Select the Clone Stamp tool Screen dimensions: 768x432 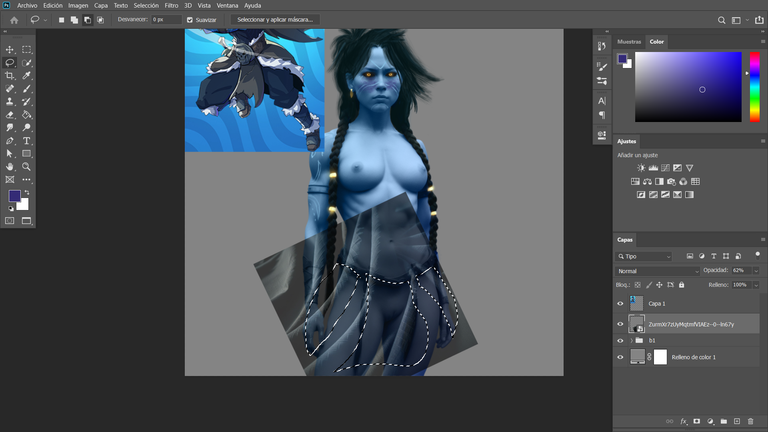[9, 101]
